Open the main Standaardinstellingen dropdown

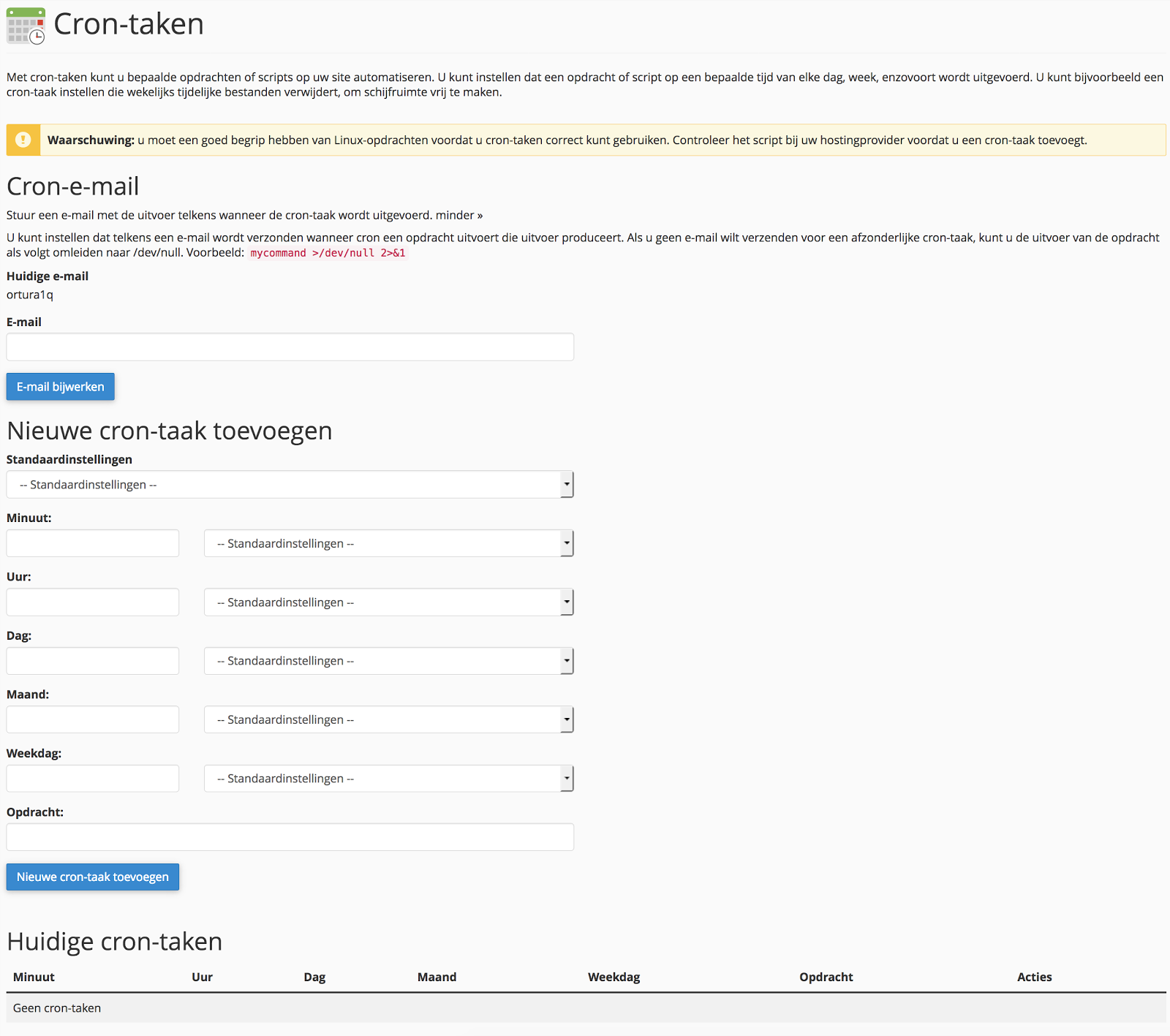coord(290,485)
